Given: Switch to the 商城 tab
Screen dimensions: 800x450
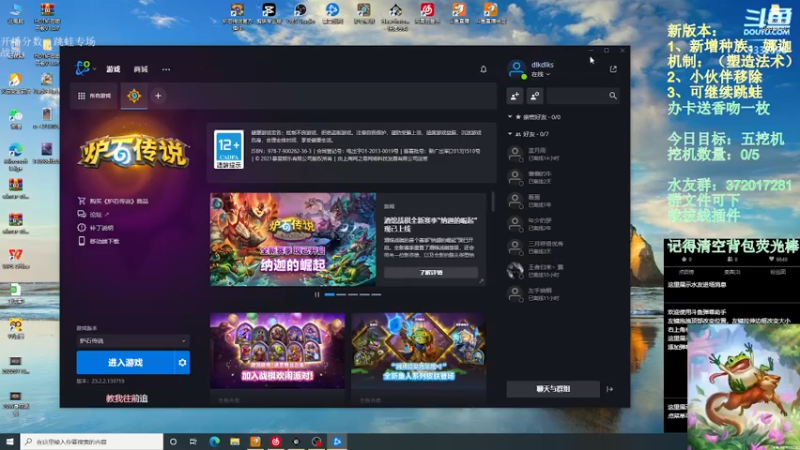Looking at the screenshot, I should (x=141, y=69).
